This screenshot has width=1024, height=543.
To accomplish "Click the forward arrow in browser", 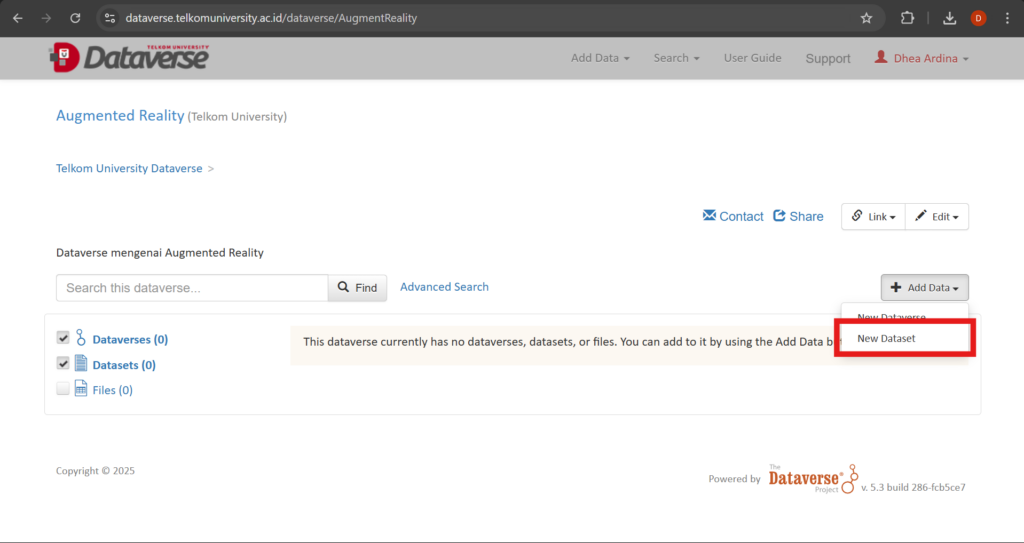I will pyautogui.click(x=46, y=18).
